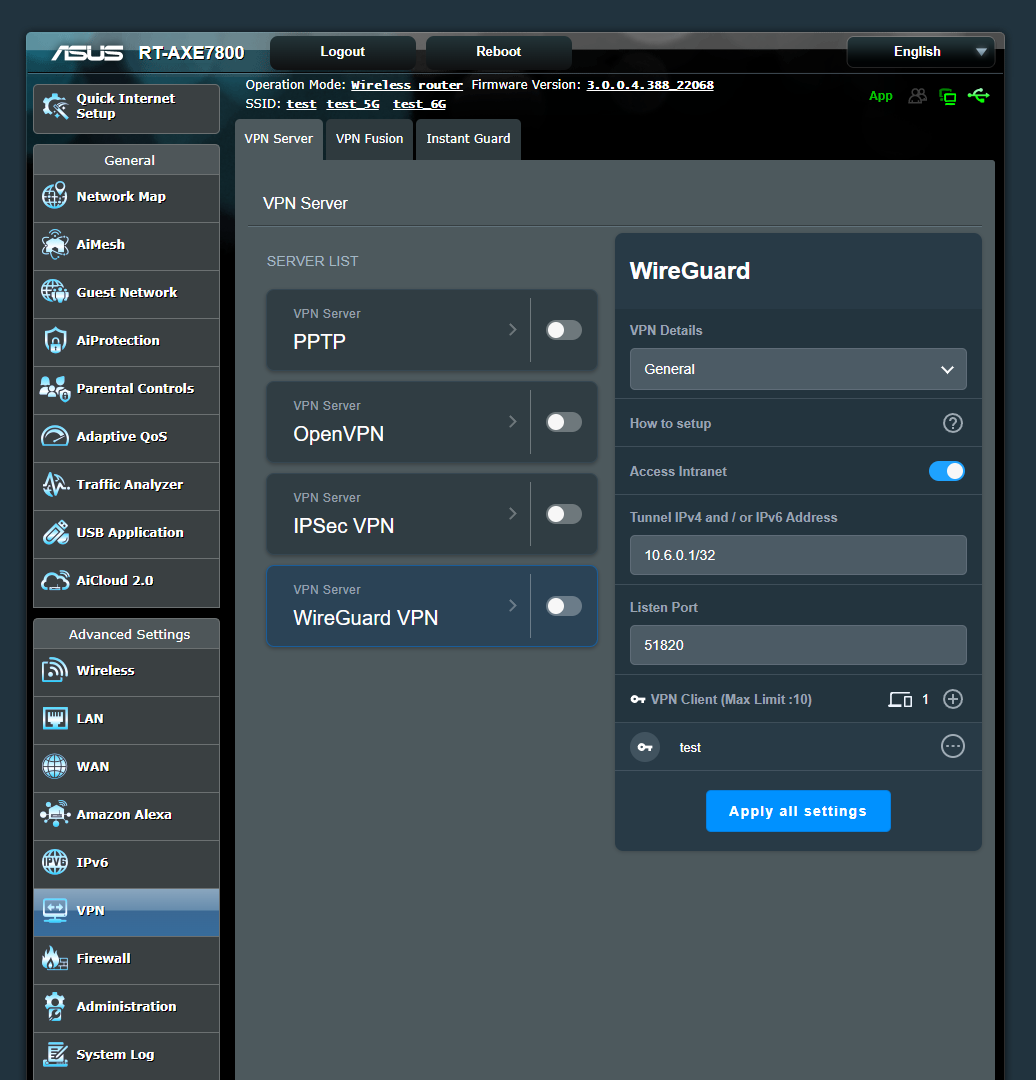Click the How to setup label
The height and width of the screenshot is (1080, 1036).
coord(670,424)
